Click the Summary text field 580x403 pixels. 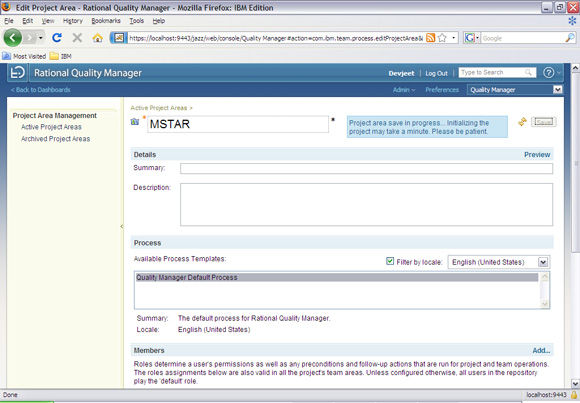pos(366,168)
